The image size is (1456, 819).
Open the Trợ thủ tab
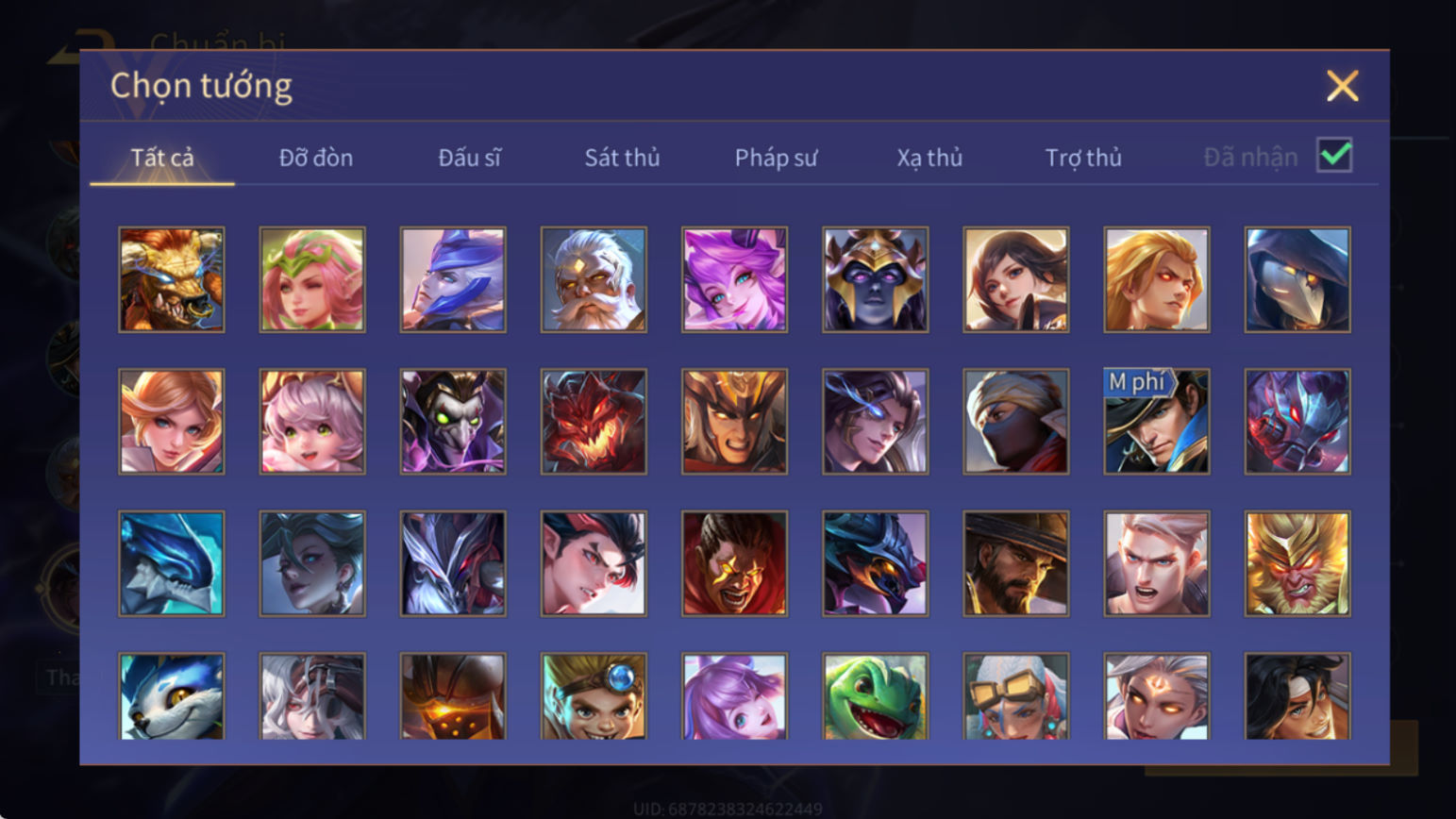(1083, 158)
